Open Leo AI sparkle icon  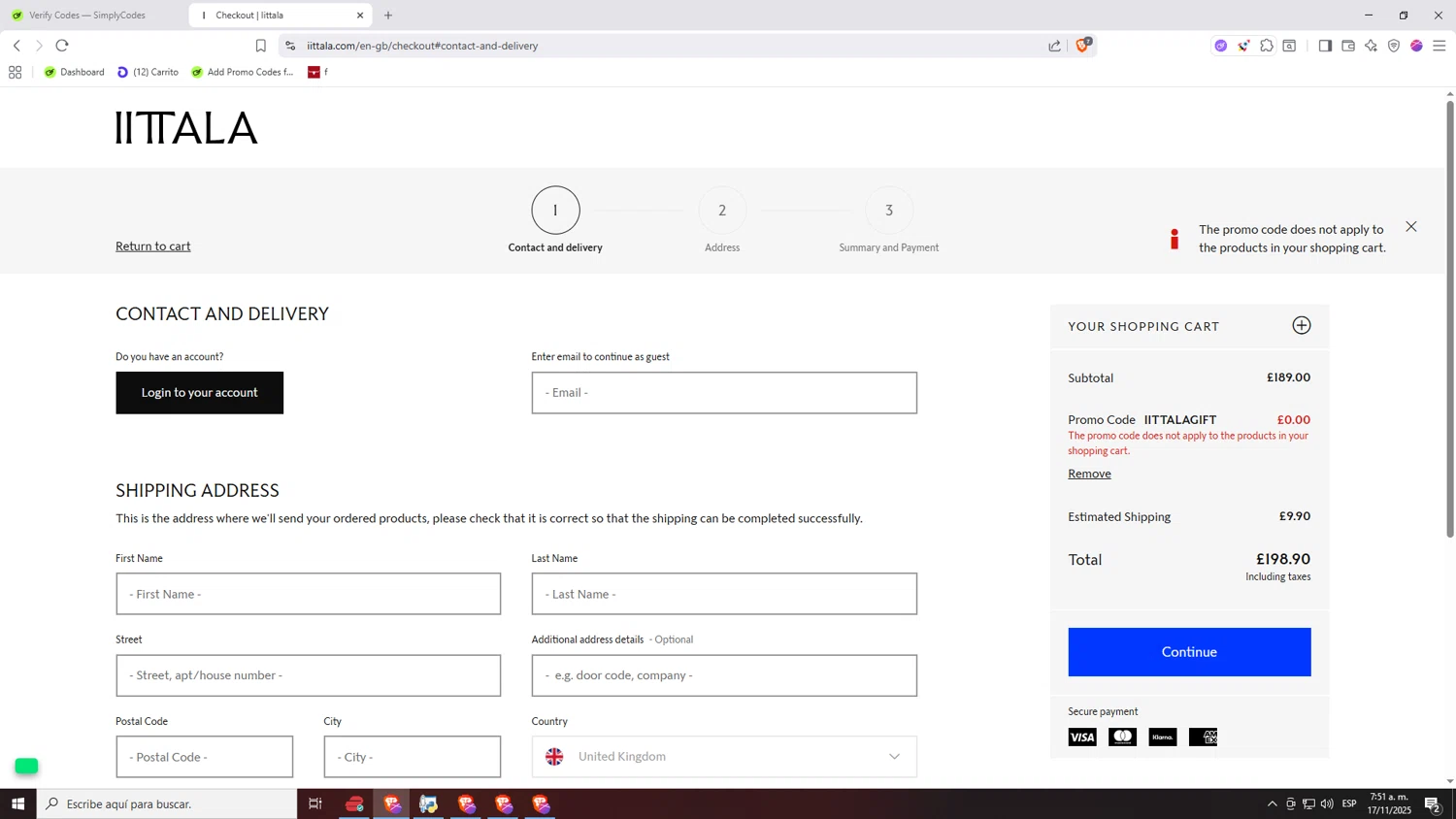[x=1371, y=46]
